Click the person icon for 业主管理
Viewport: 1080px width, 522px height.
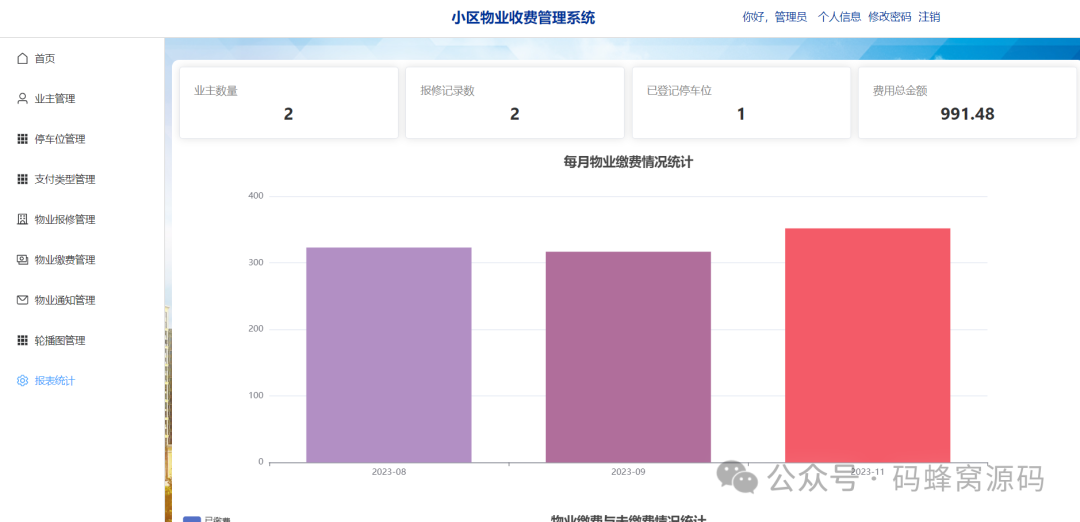click(x=22, y=98)
